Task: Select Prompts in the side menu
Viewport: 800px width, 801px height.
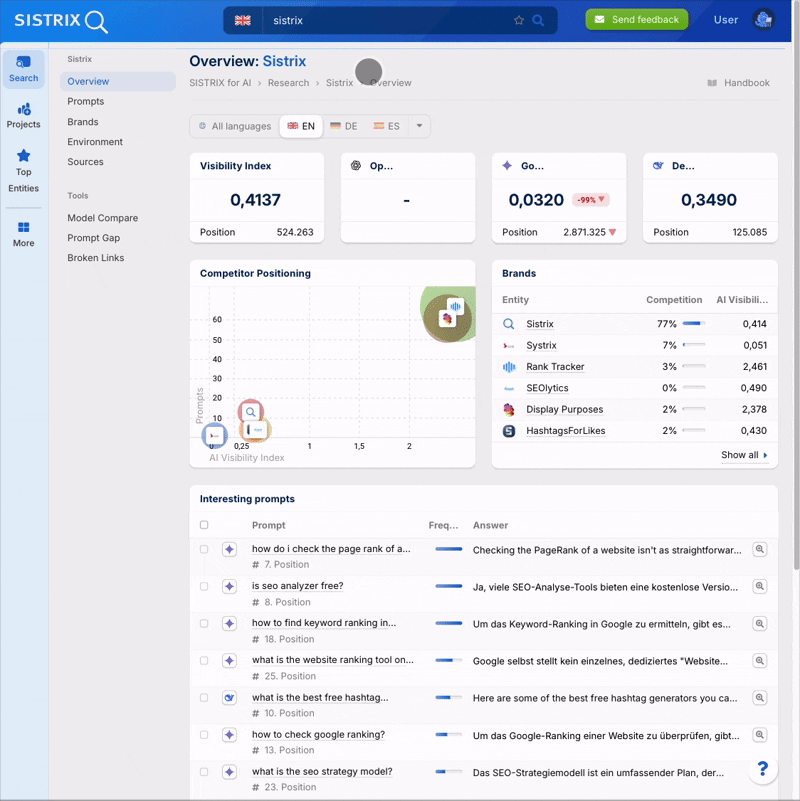Action: [86, 102]
